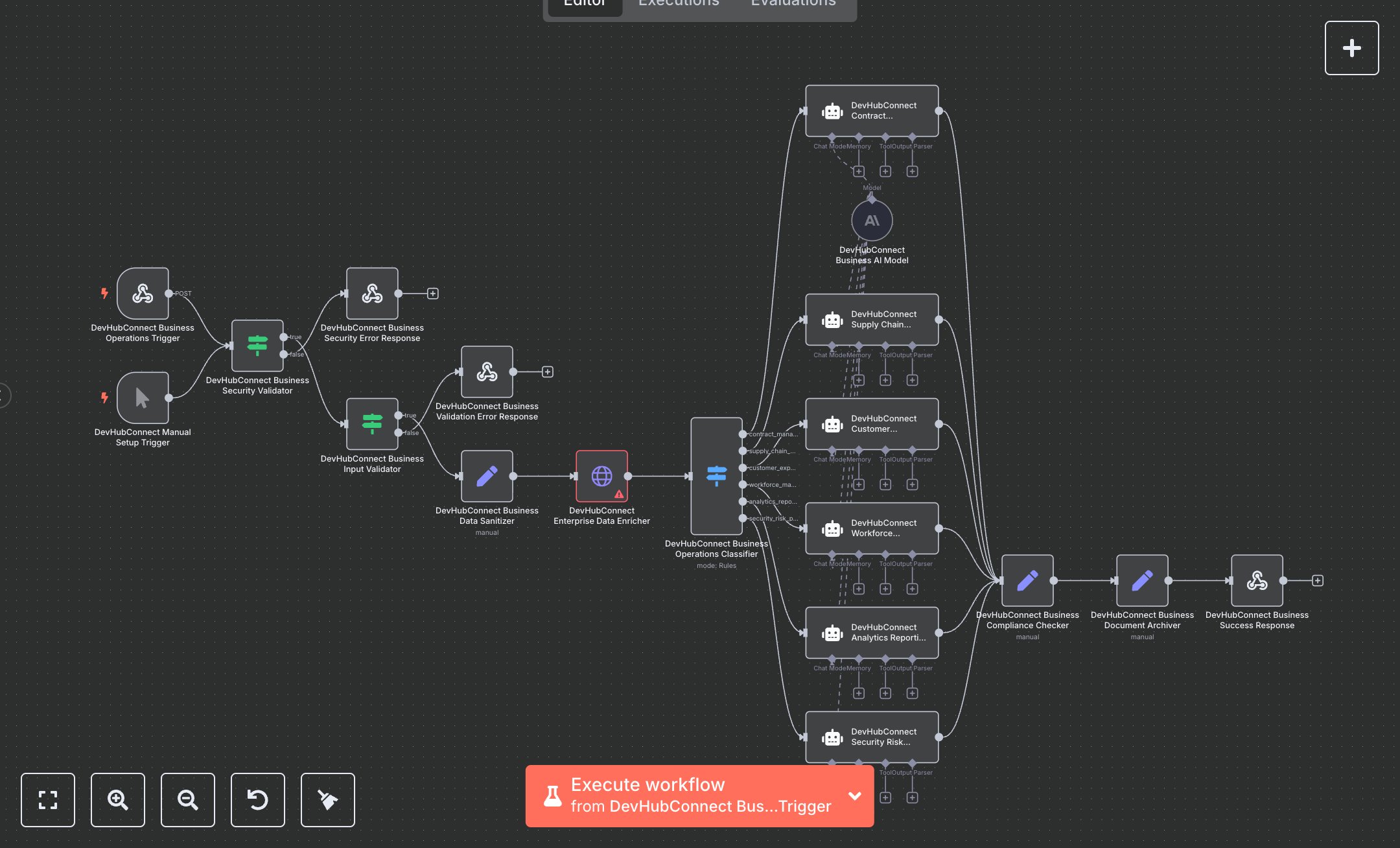Select the DevHubConnect Contract agent node
Viewport: 1400px width, 848px height.
click(872, 111)
